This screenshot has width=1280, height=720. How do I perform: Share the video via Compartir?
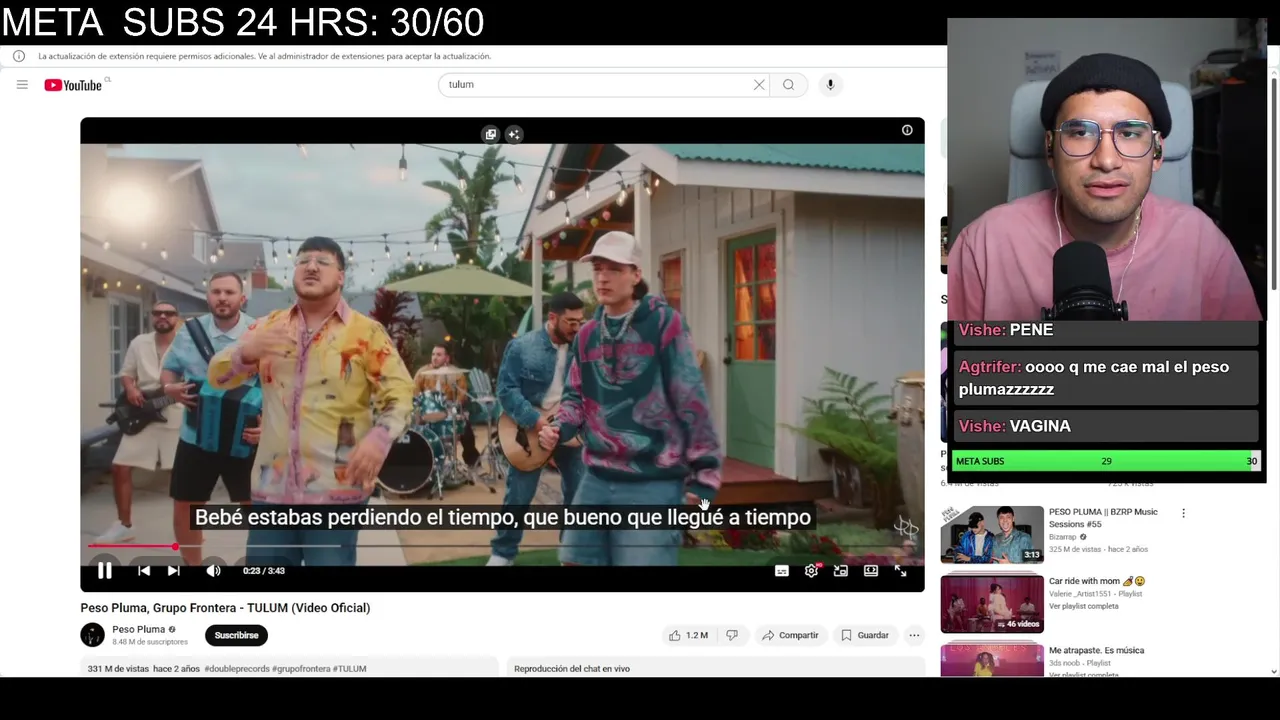click(790, 635)
